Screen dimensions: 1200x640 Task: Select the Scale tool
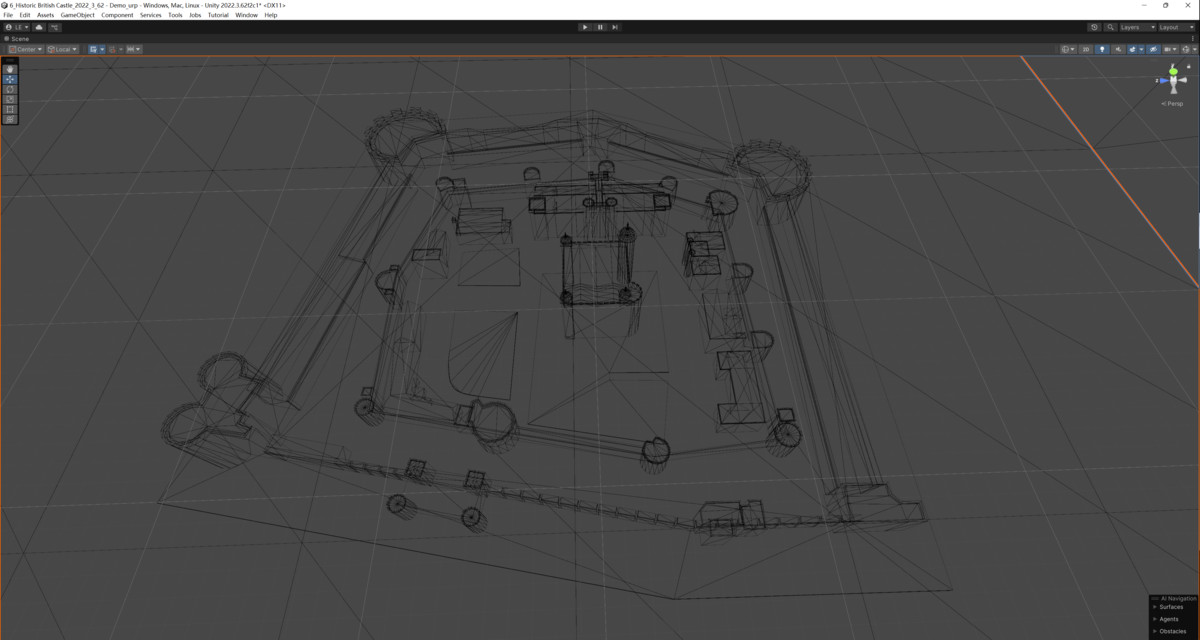(x=10, y=99)
